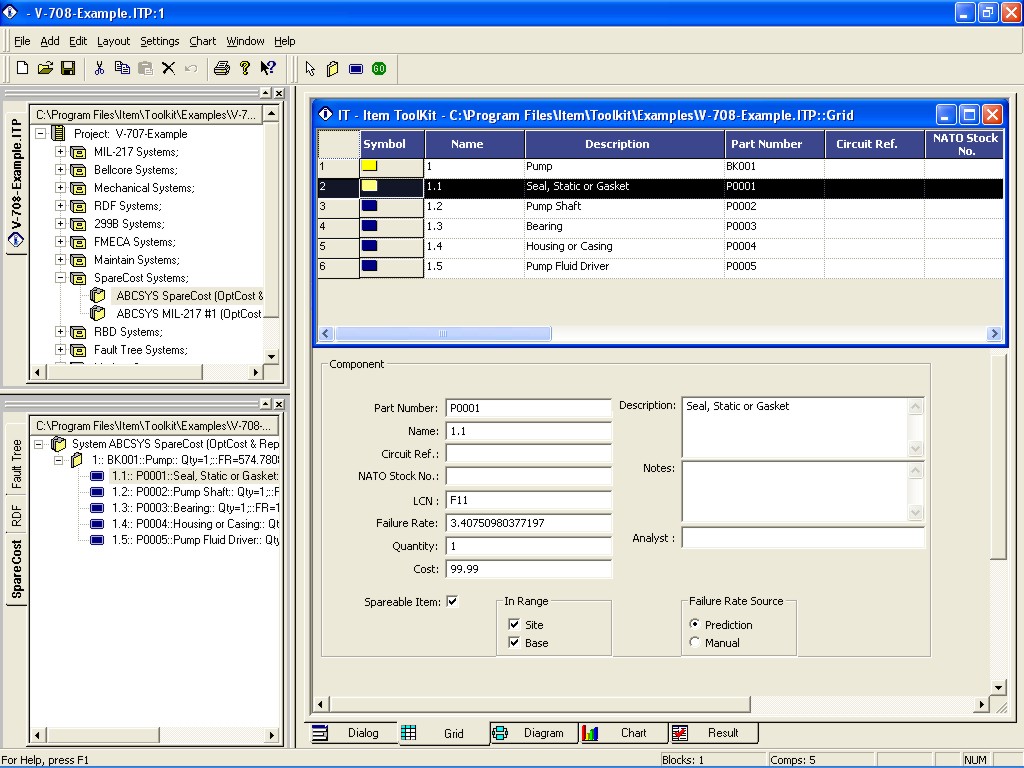Click the context help arrow-question icon
The image size is (1024, 768).
[268, 68]
